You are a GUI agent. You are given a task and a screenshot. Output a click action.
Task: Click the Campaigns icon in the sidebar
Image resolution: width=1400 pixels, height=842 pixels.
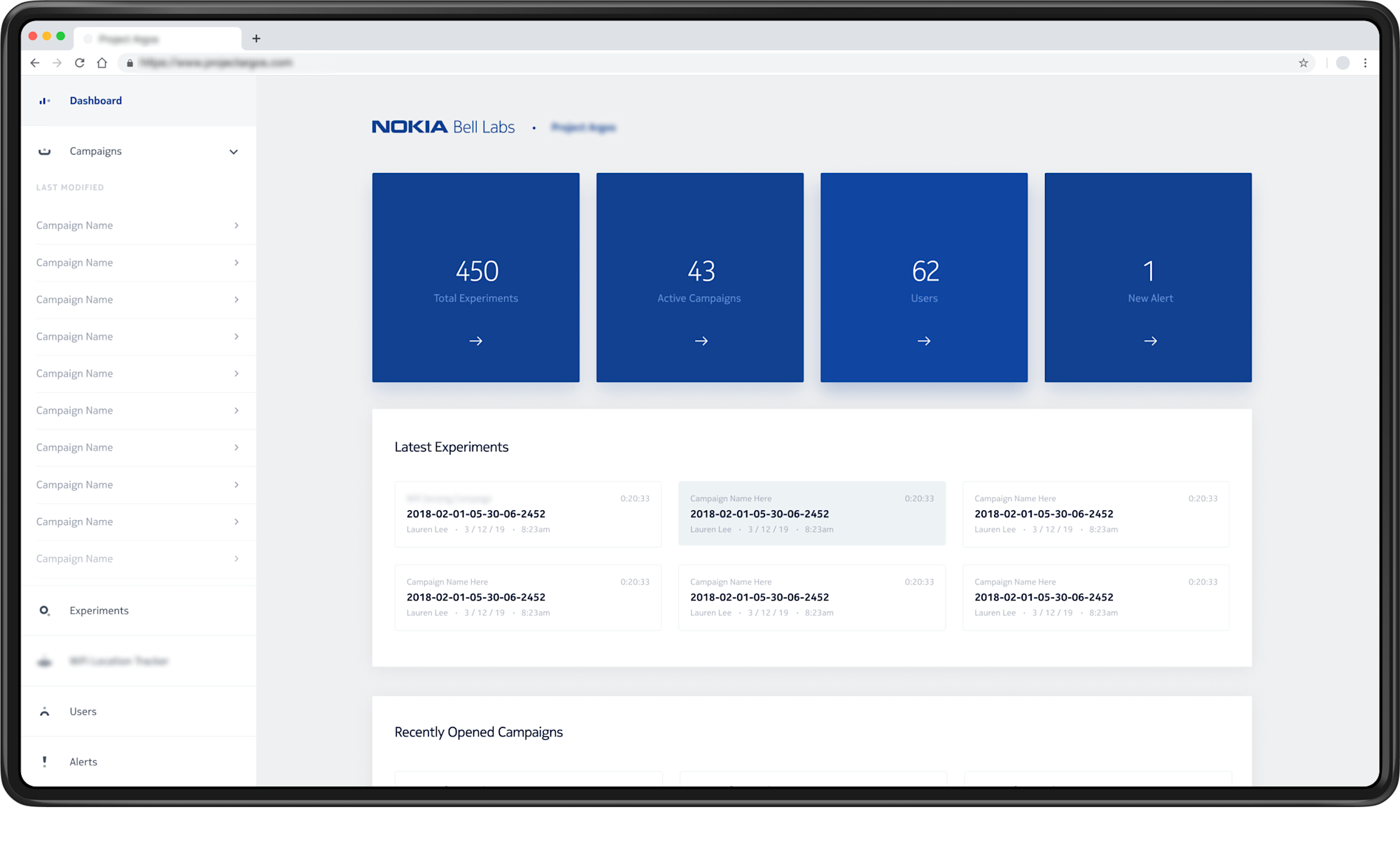pyautogui.click(x=44, y=151)
